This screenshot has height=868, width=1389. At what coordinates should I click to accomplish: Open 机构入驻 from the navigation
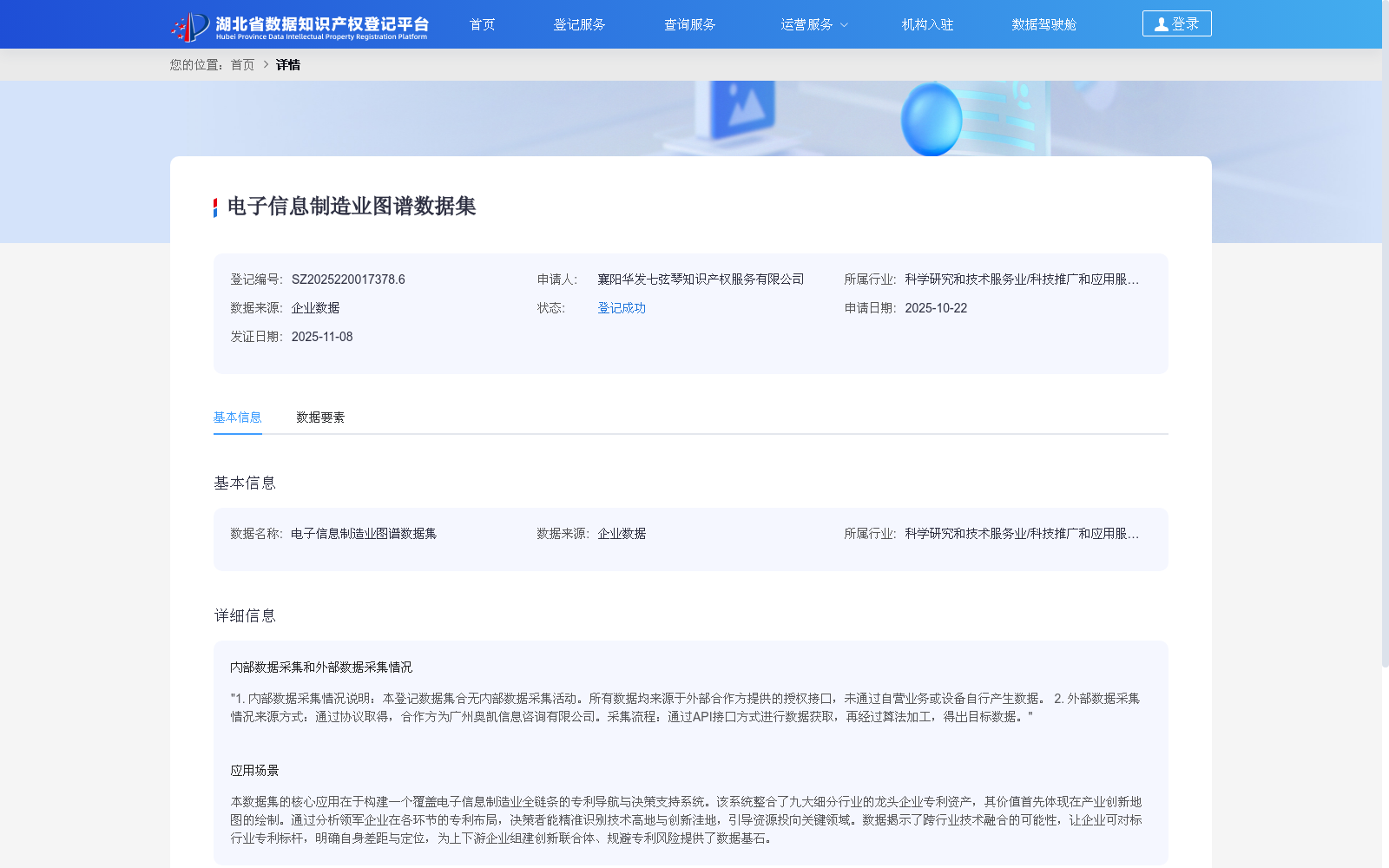click(926, 24)
